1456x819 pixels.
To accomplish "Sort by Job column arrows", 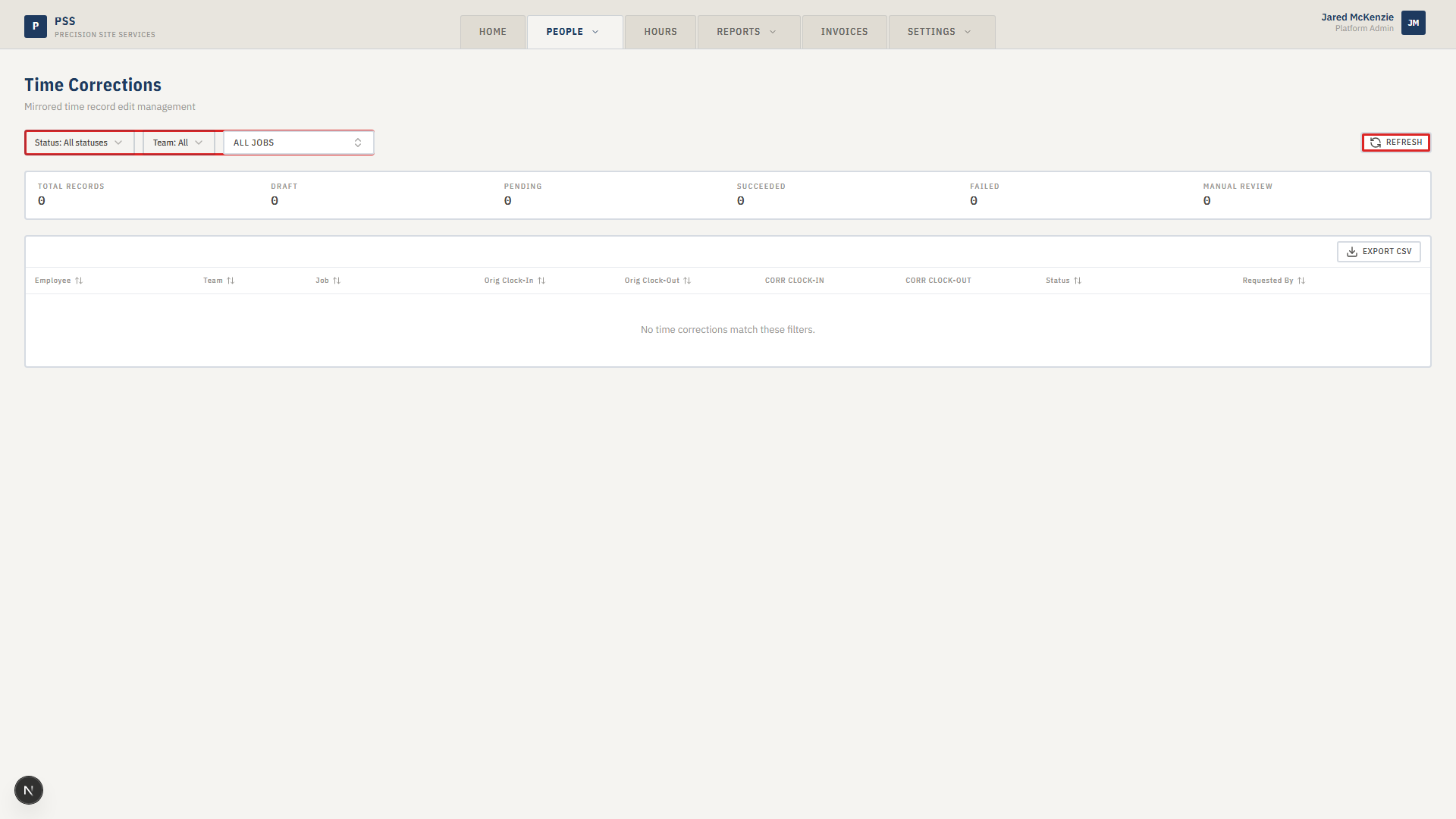I will point(337,281).
